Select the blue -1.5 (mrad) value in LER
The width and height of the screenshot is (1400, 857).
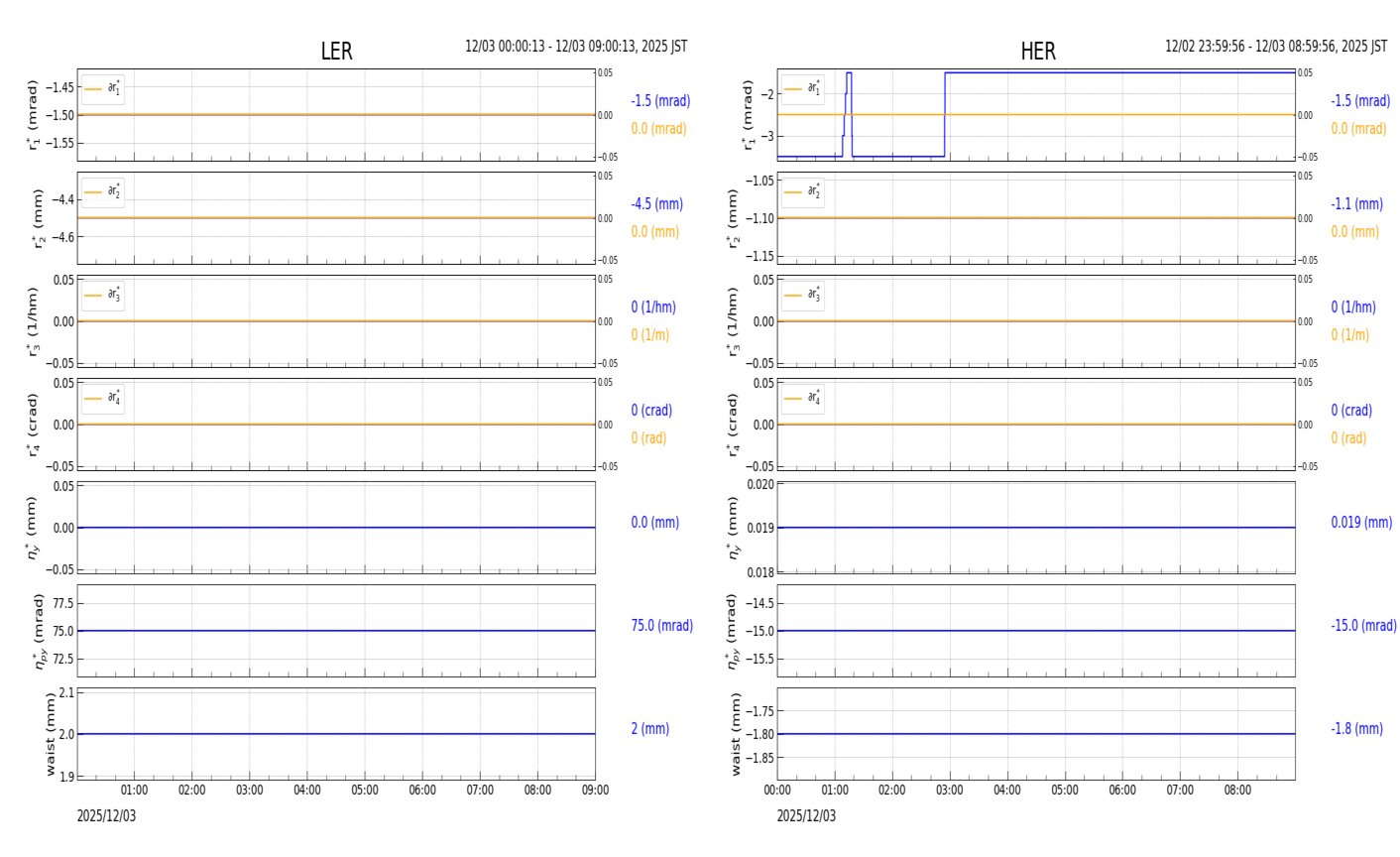(x=660, y=101)
